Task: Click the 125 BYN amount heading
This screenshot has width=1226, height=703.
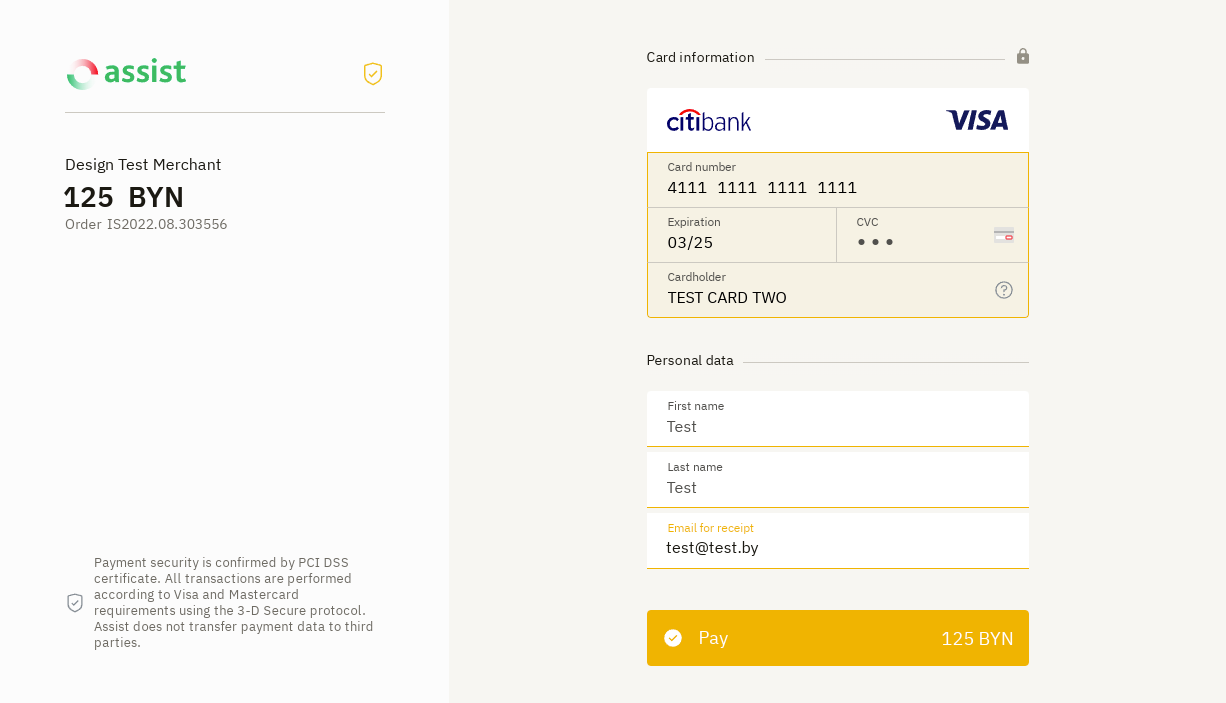Action: tap(124, 197)
